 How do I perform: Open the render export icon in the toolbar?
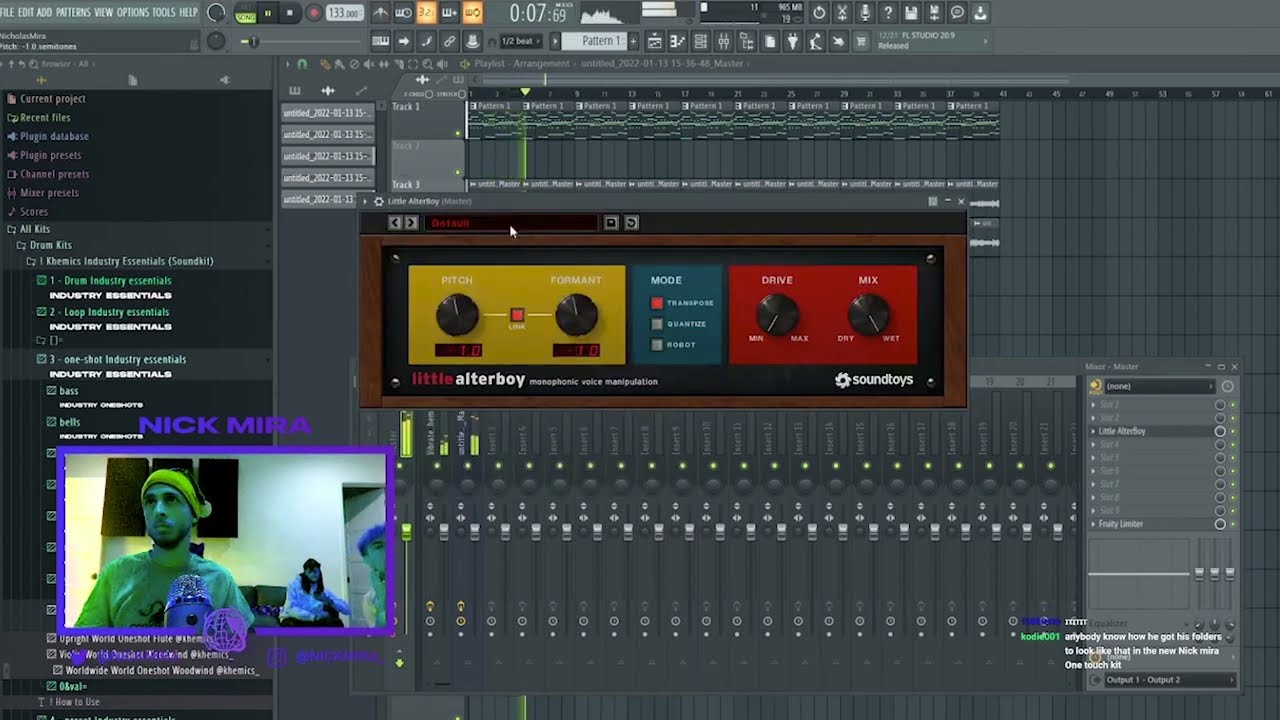(934, 13)
